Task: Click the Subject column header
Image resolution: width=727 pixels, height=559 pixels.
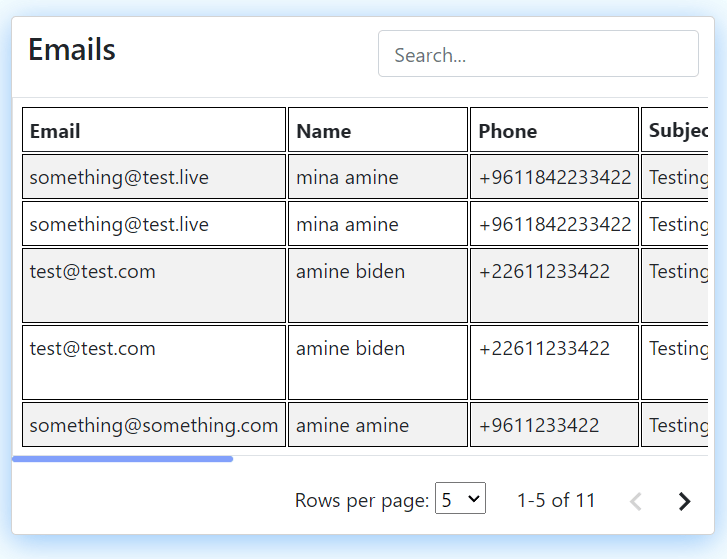Action: [x=675, y=130]
